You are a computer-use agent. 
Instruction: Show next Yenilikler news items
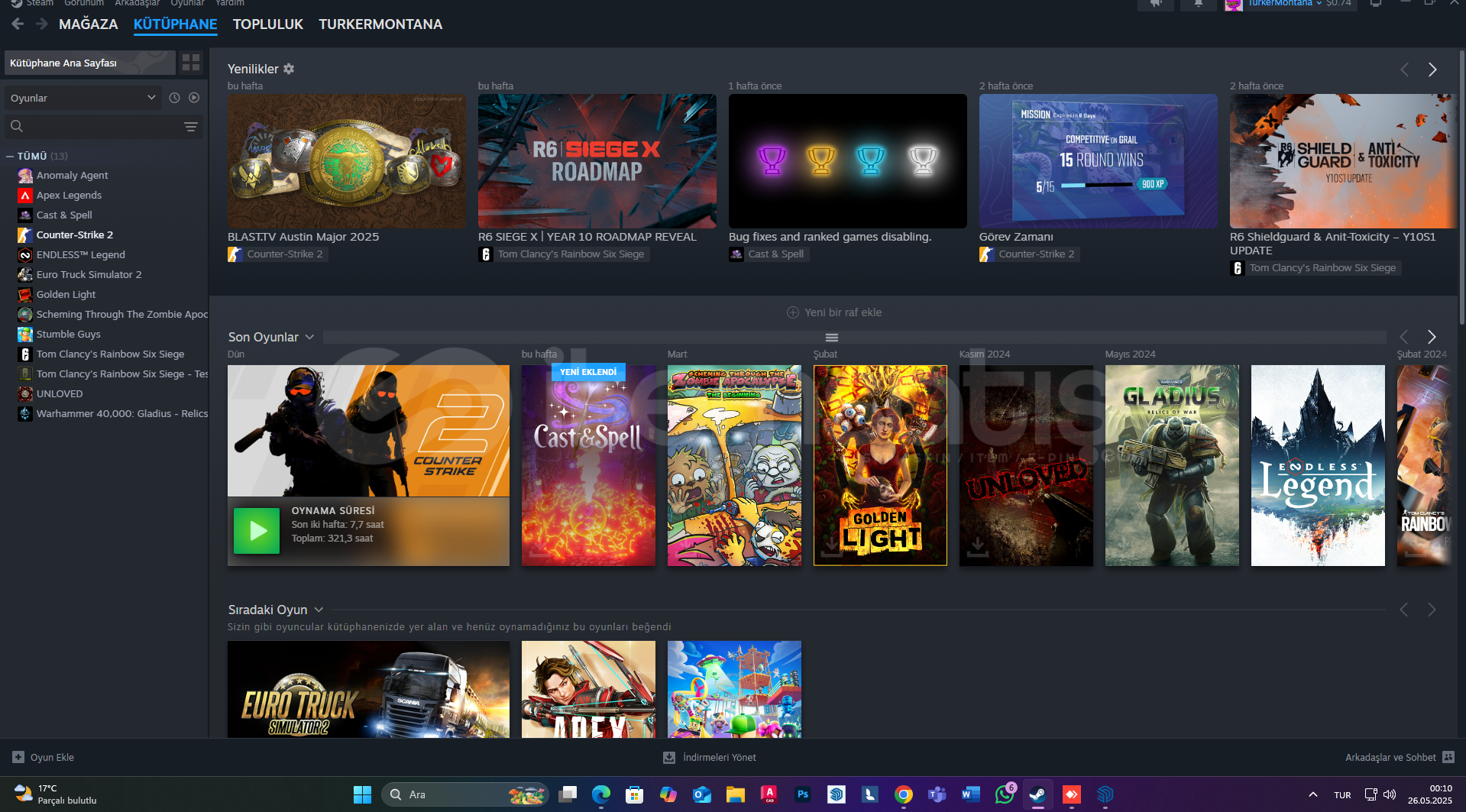[1432, 70]
